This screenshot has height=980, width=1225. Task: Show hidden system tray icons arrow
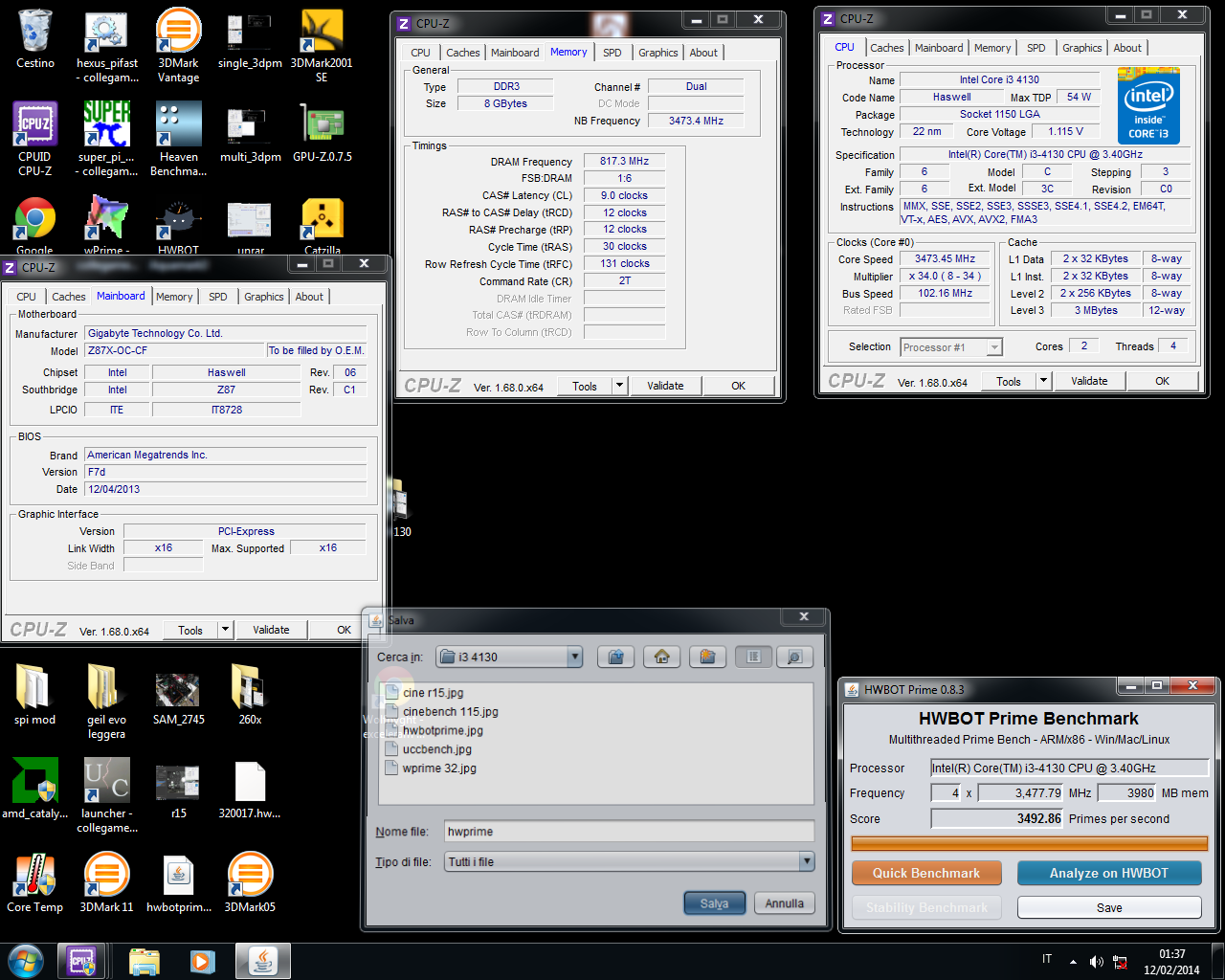click(1073, 962)
